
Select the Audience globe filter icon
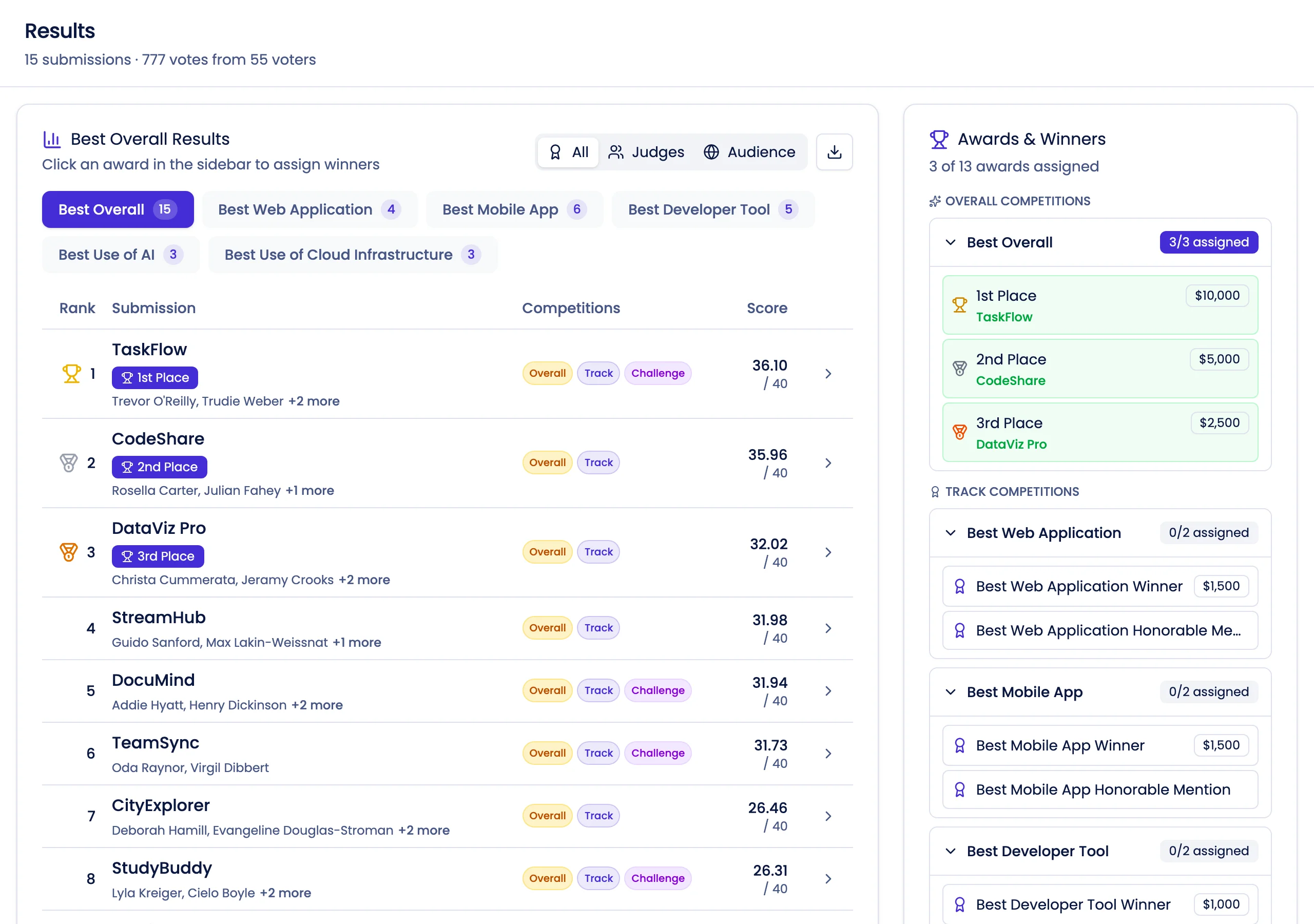click(x=711, y=152)
